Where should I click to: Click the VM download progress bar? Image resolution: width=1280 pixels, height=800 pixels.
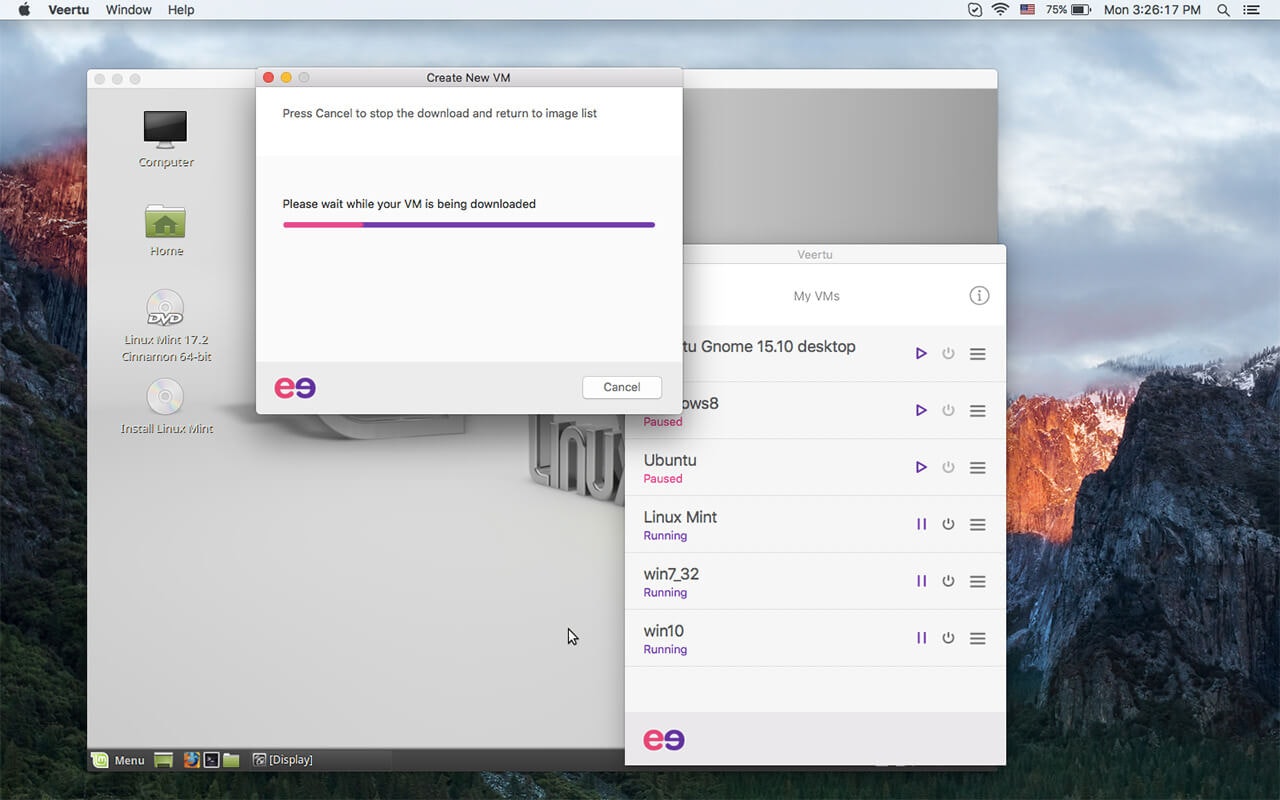click(x=469, y=225)
